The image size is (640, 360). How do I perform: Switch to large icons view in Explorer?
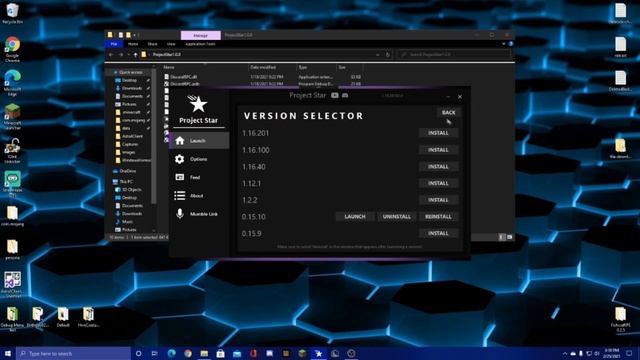coord(509,237)
